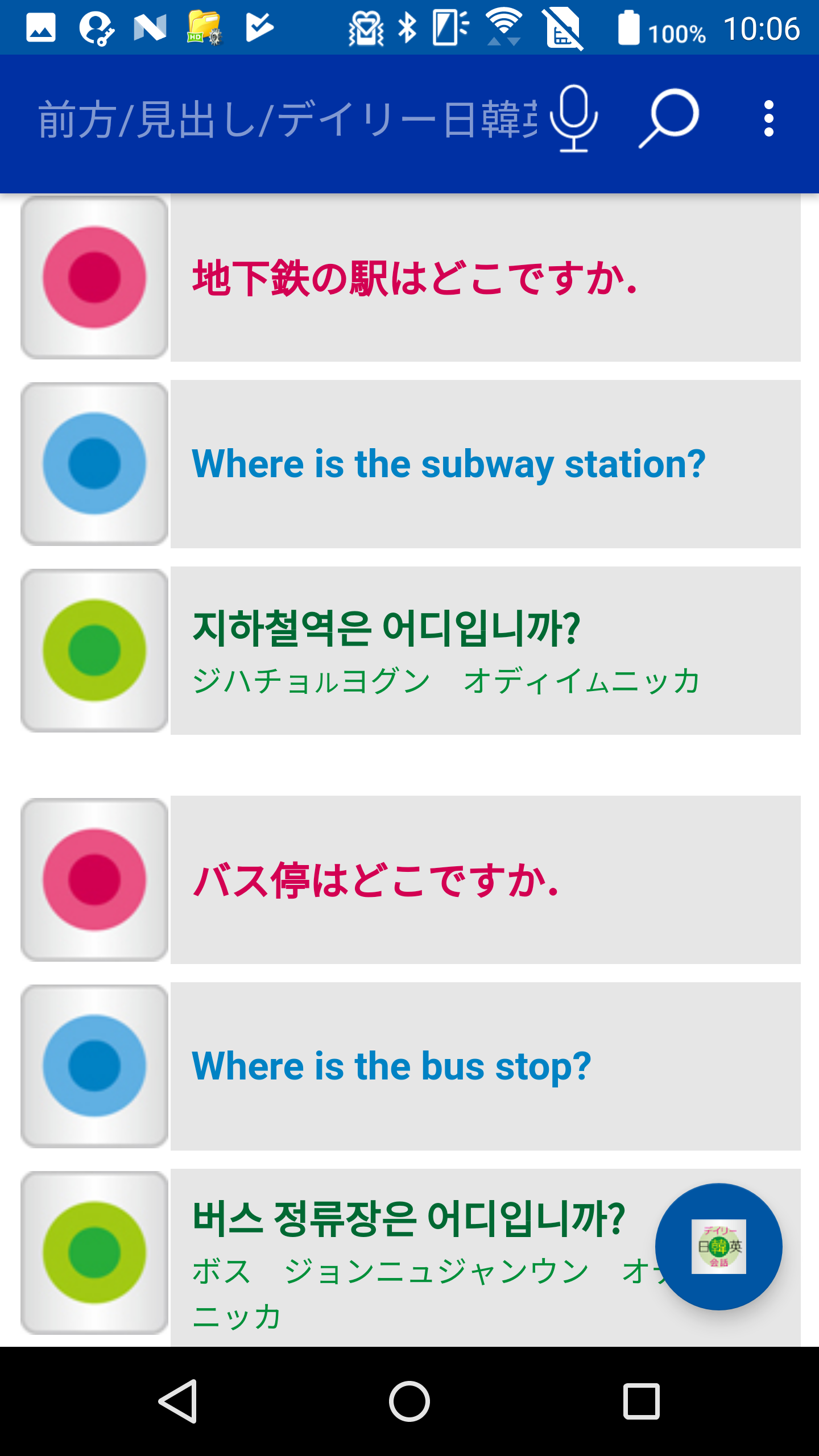The width and height of the screenshot is (819, 1456).
Task: Play English audio for subway station phrase
Action: 94,464
